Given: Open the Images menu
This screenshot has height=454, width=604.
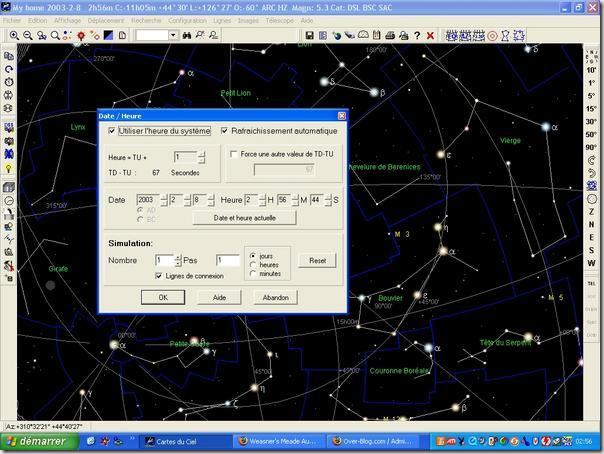Looking at the screenshot, I should 248,20.
